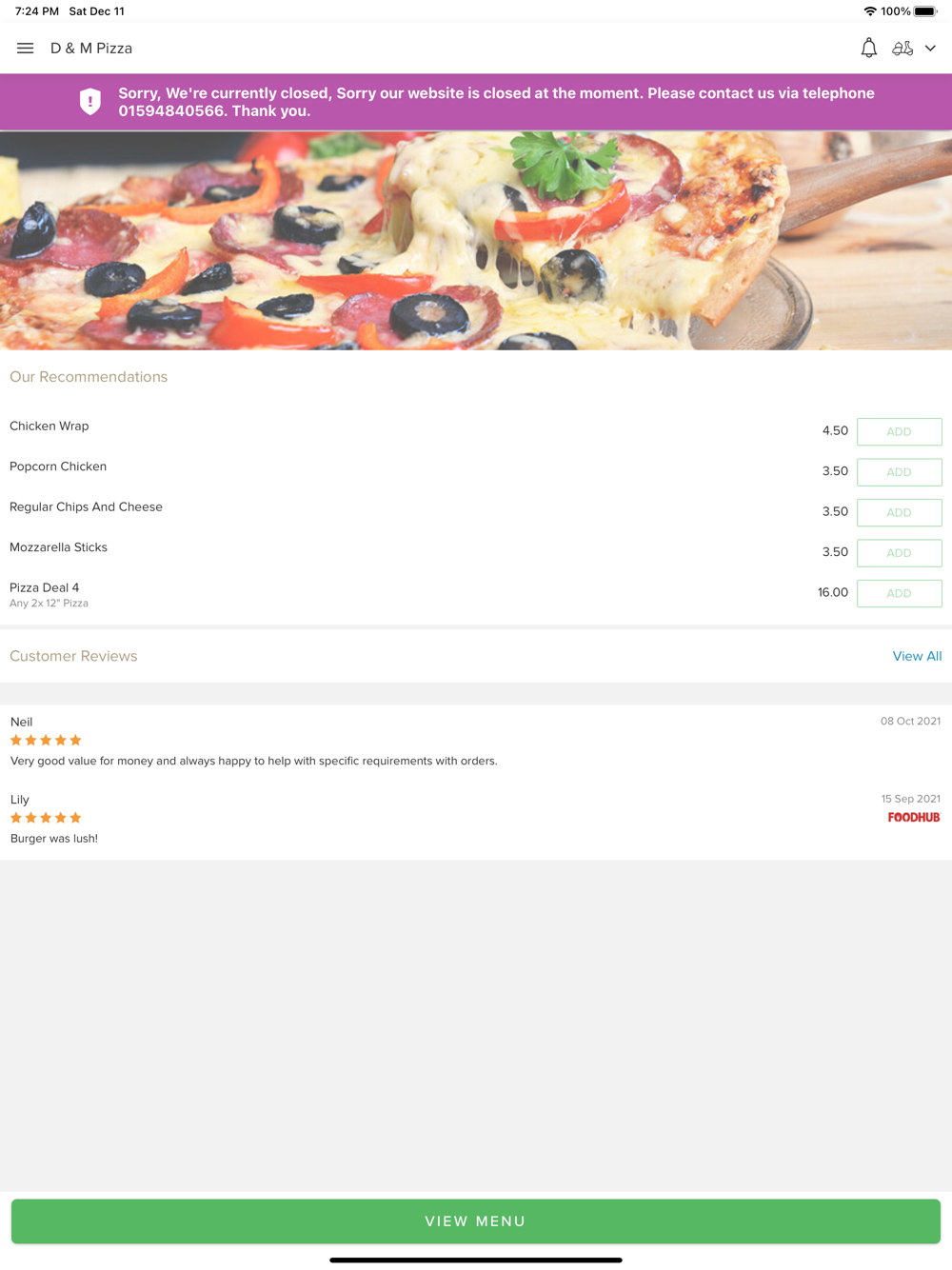Open the hamburger menu
The image size is (952, 1270).
pos(26,49)
